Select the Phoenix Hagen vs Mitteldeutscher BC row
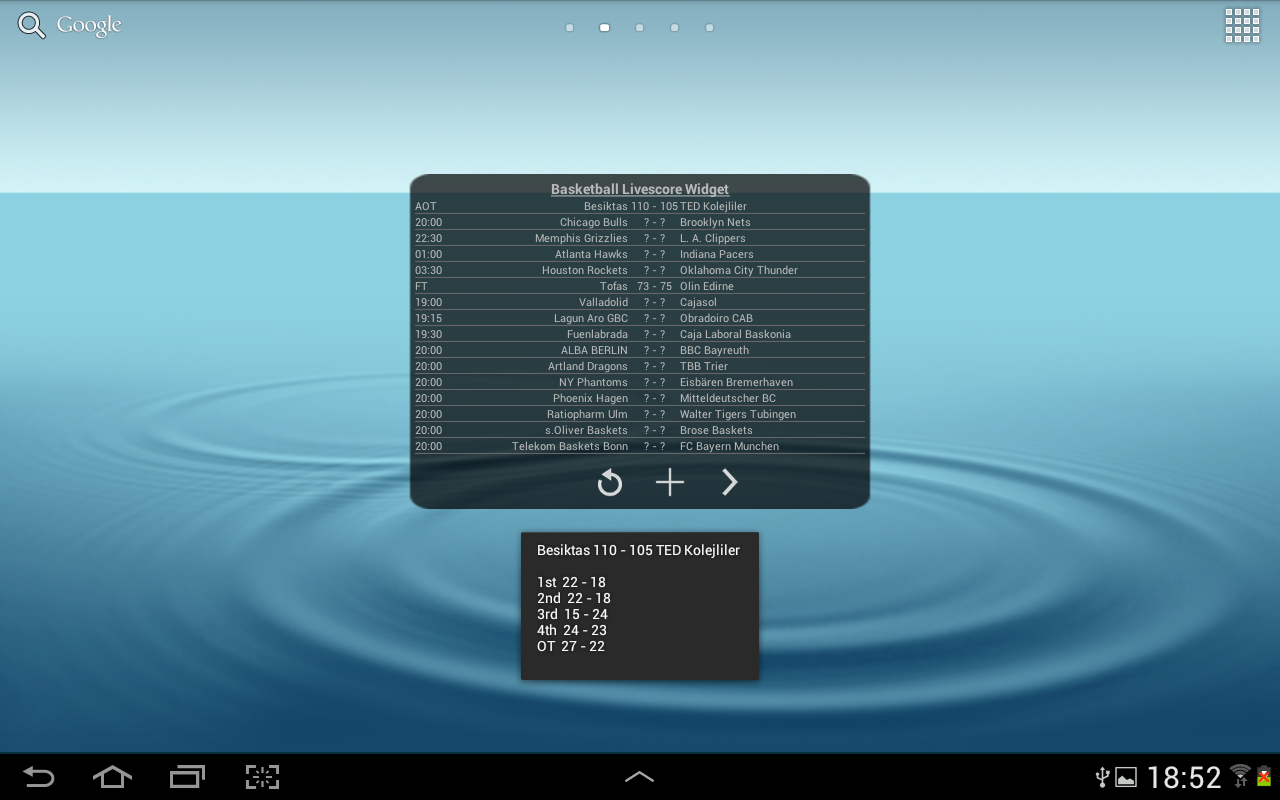 (x=640, y=398)
